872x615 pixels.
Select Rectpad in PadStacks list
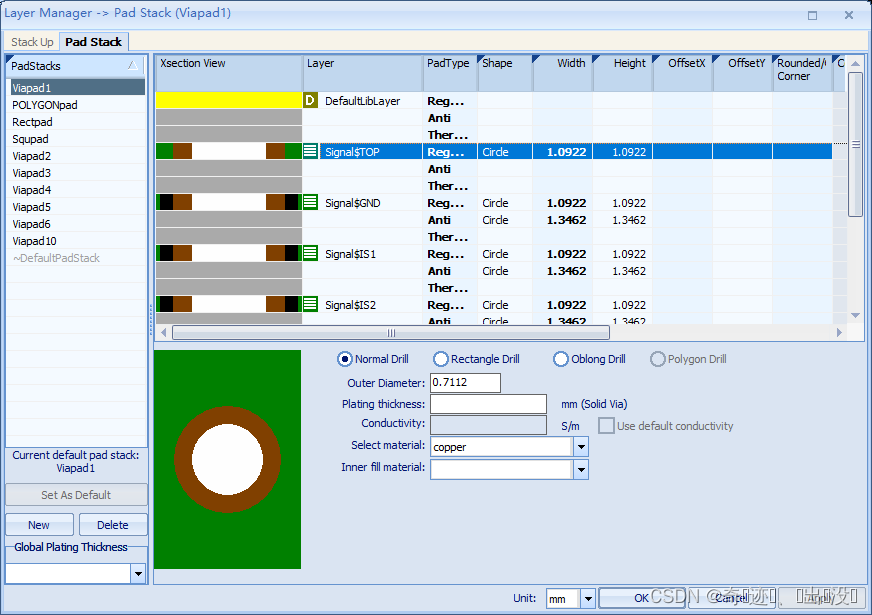(77, 122)
